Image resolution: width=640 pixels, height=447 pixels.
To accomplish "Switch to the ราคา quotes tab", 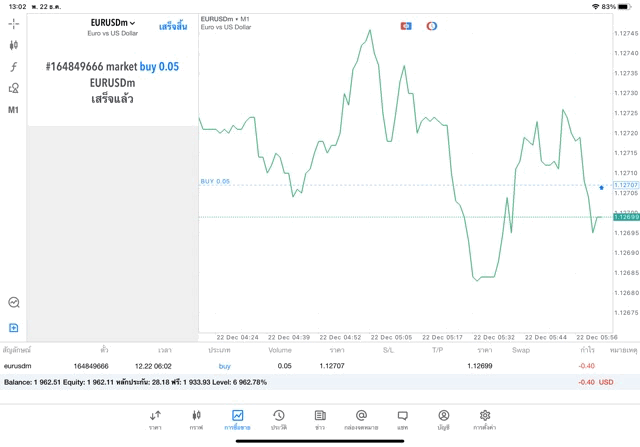I will click(155, 420).
